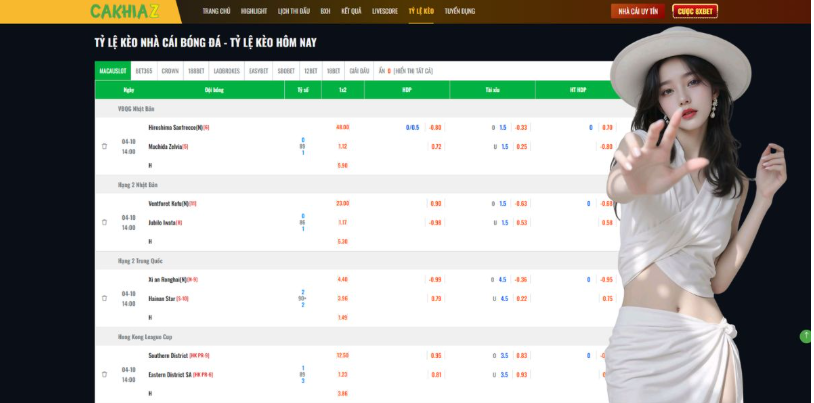Click the 48.00 odds for Hiroshima Sanfrecce
This screenshot has height=403, width=814.
(343, 127)
